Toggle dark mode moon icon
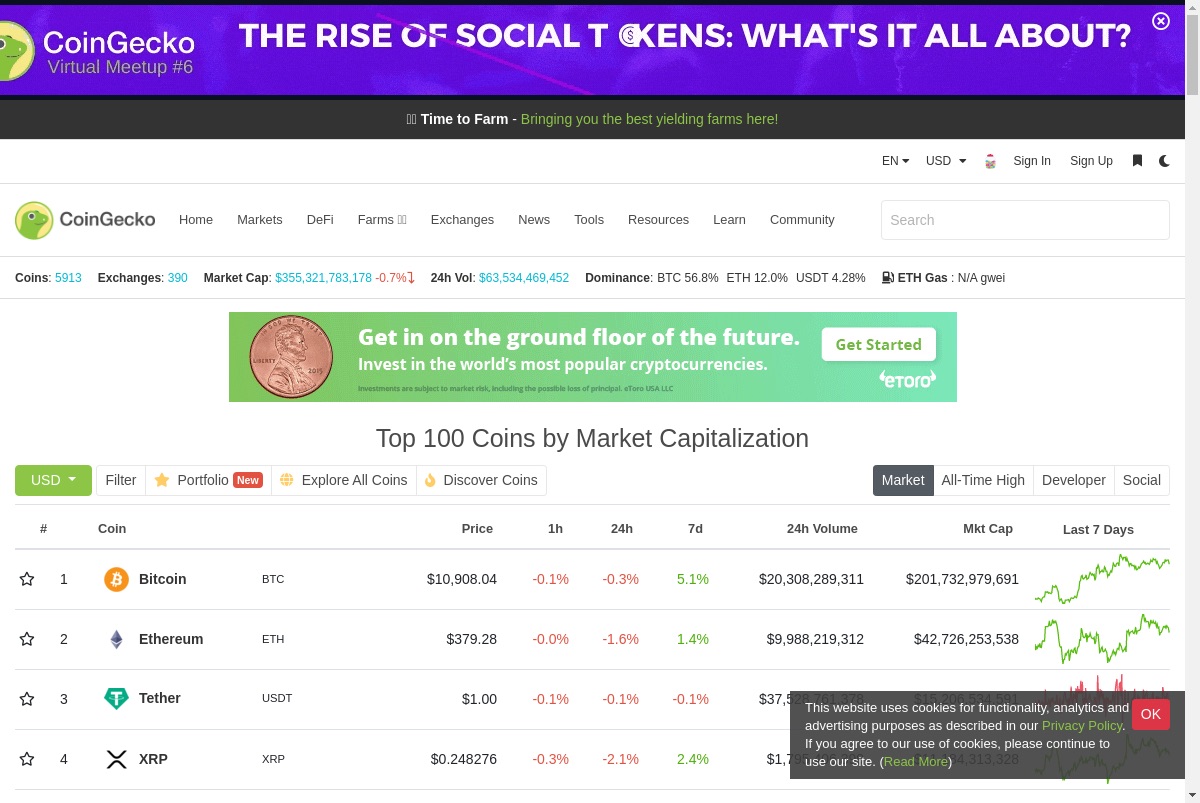The image size is (1200, 803). coord(1164,161)
